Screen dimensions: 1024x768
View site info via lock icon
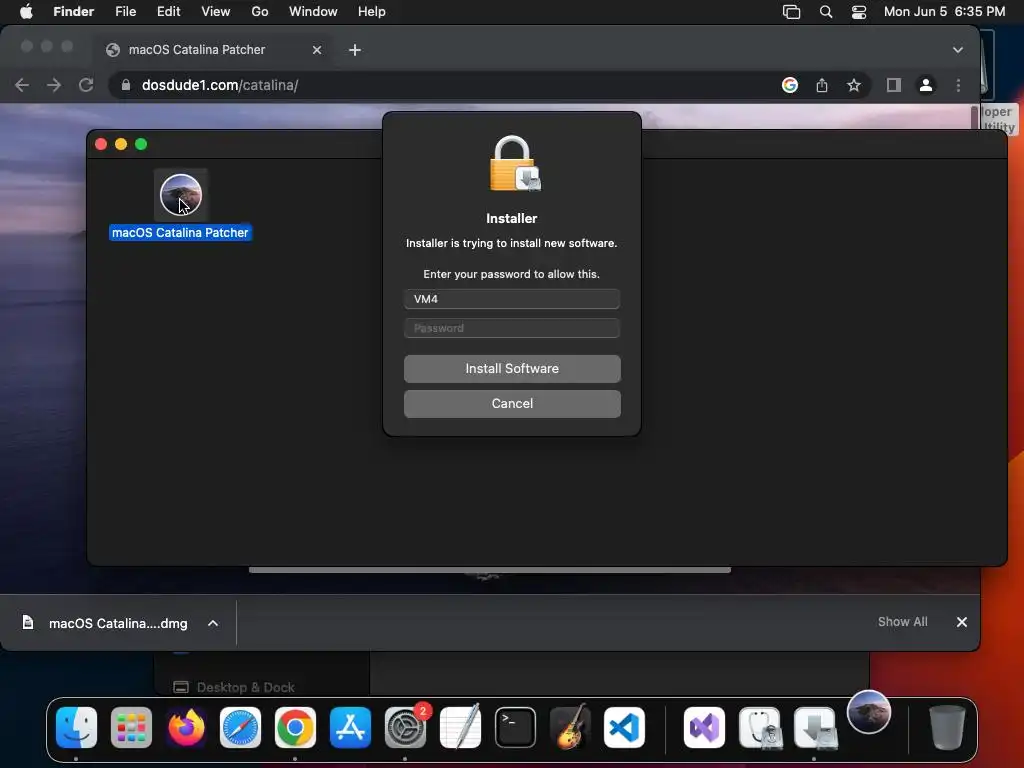click(x=126, y=85)
